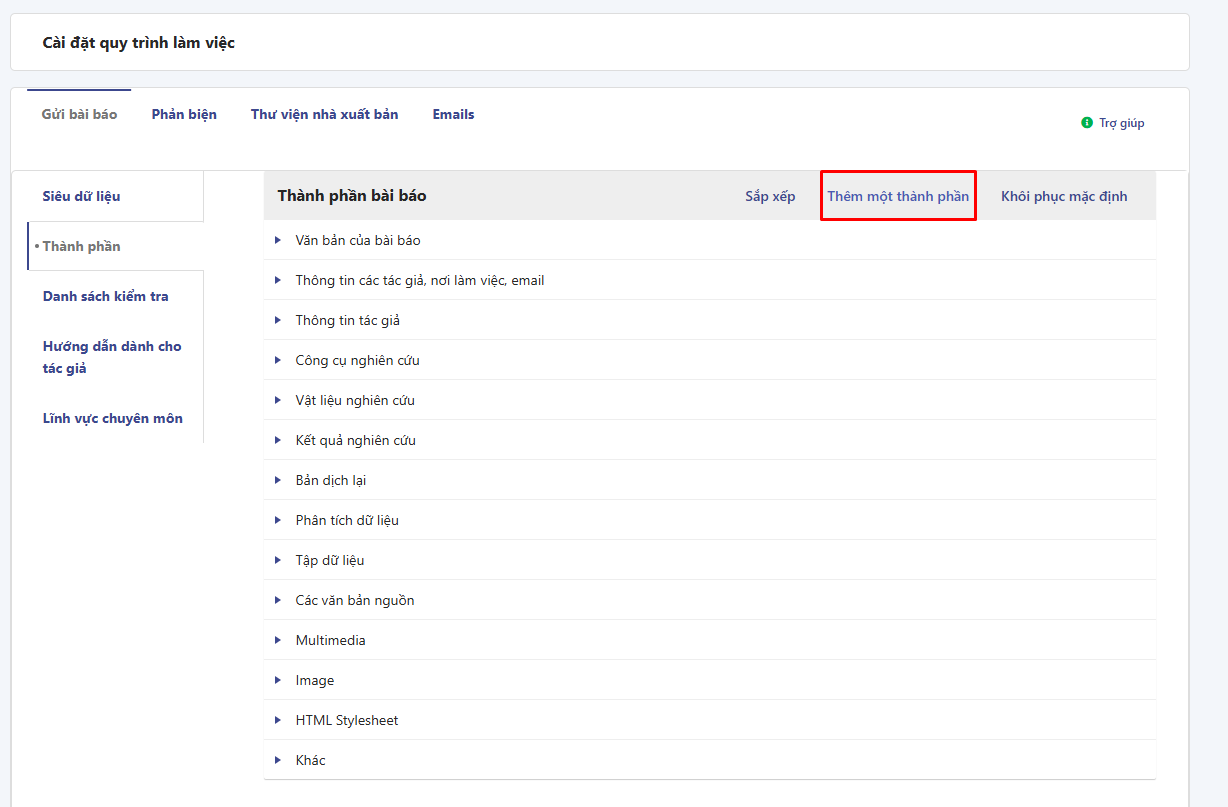Open Danh sách kiểm tra side tab
The image size is (1228, 807).
pos(105,297)
